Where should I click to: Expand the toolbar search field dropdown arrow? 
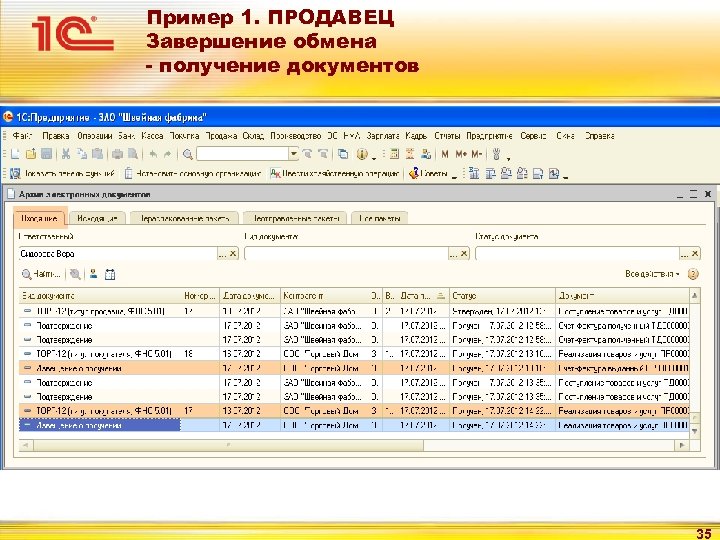[293, 154]
